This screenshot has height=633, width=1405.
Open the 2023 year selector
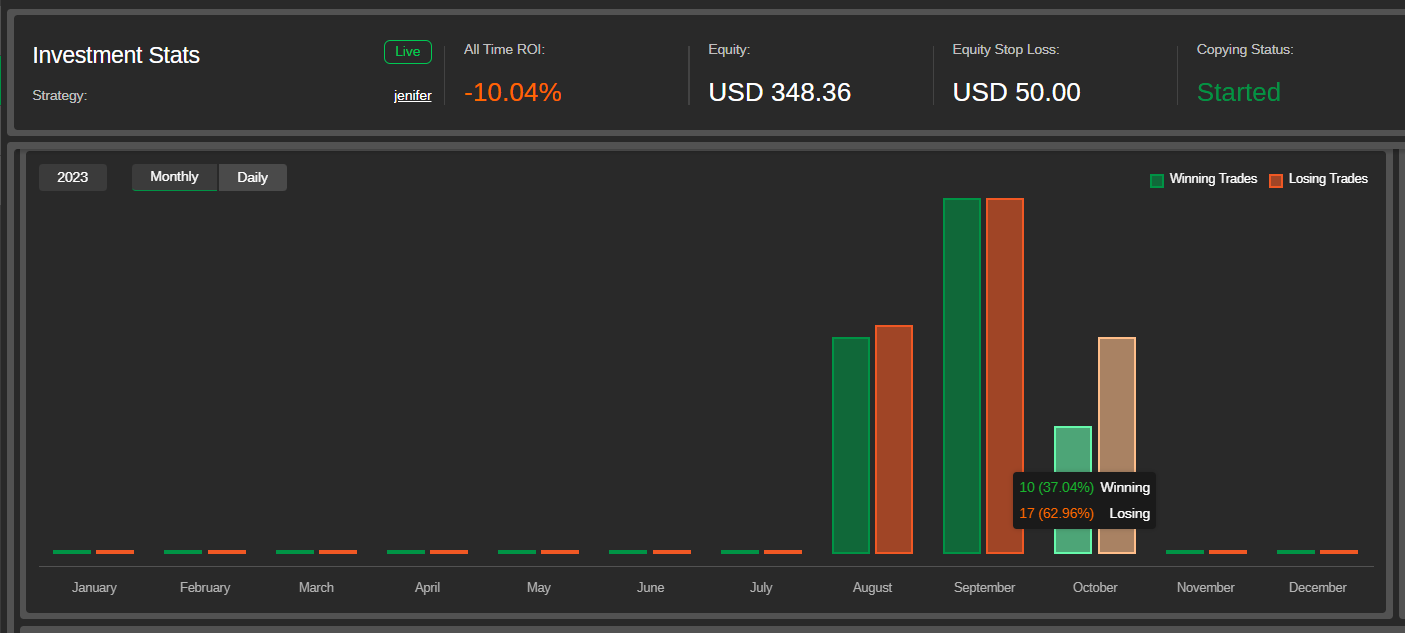(x=73, y=177)
